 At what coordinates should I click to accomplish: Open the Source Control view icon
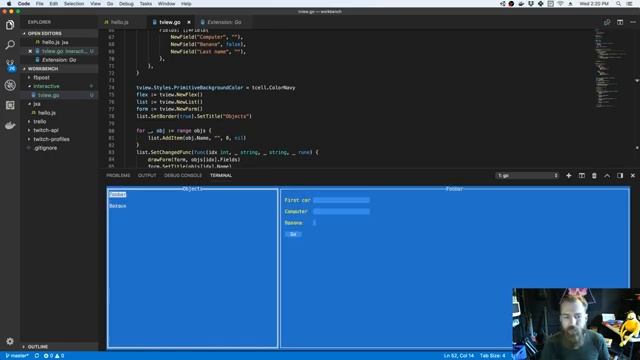point(10,65)
